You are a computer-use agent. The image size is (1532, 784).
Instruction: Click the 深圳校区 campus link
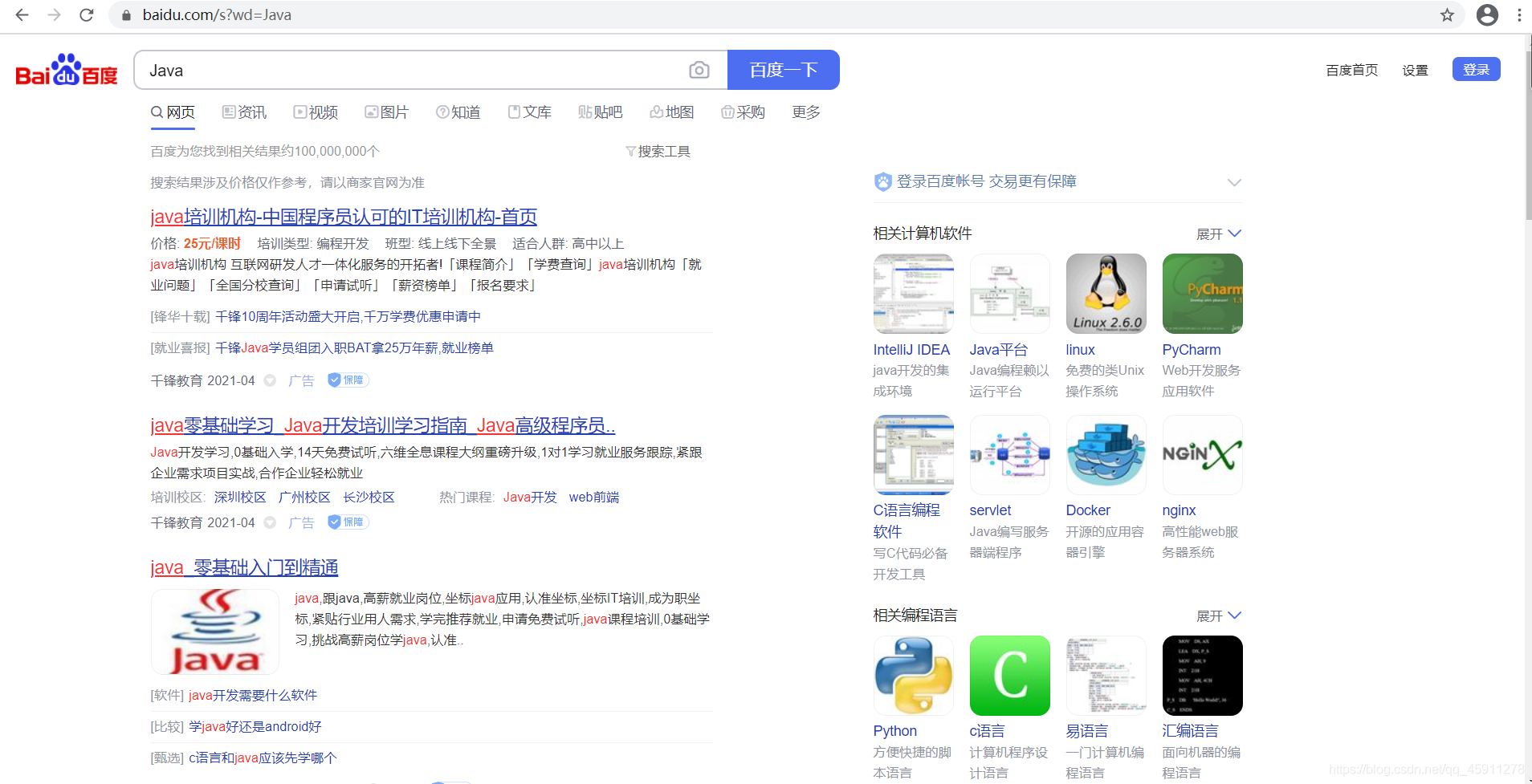click(240, 498)
